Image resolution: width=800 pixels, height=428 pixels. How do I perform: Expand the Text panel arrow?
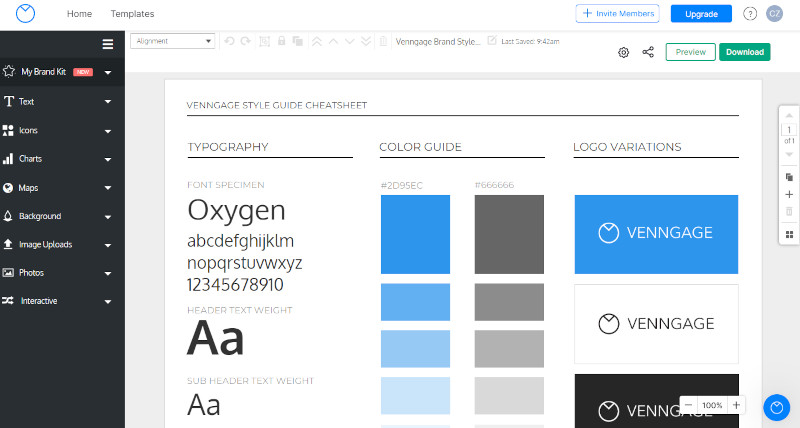click(x=108, y=102)
